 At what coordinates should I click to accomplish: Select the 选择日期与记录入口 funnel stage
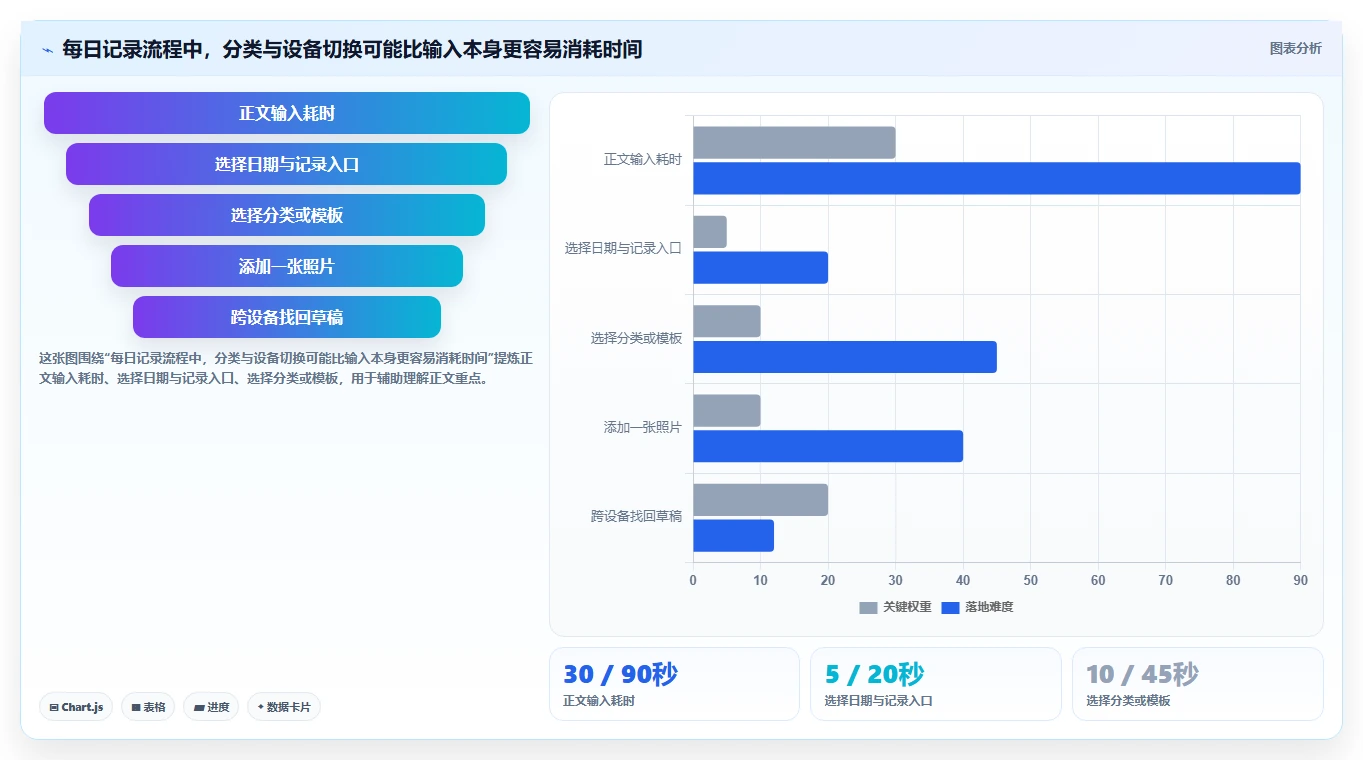click(x=287, y=164)
